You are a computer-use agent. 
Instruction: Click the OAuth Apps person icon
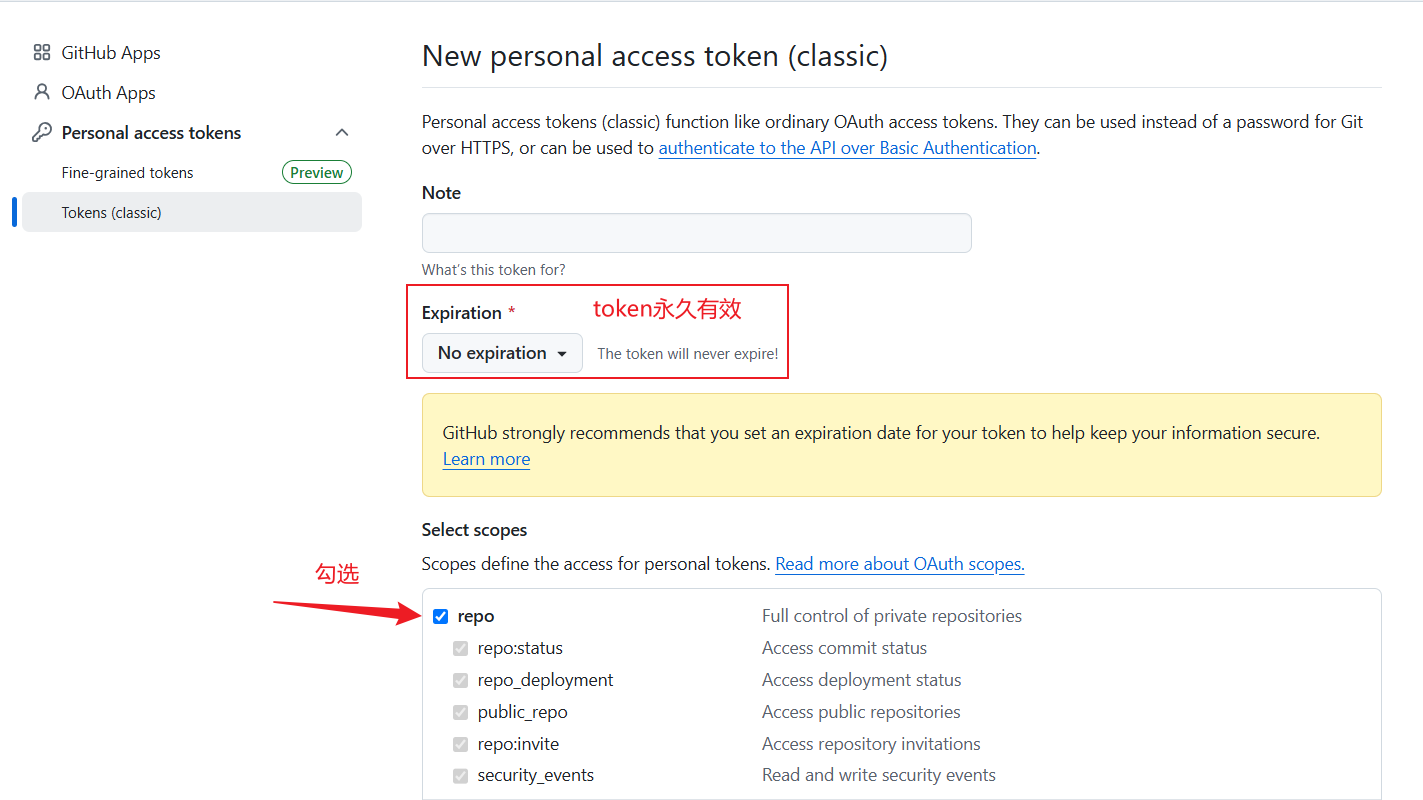(42, 92)
